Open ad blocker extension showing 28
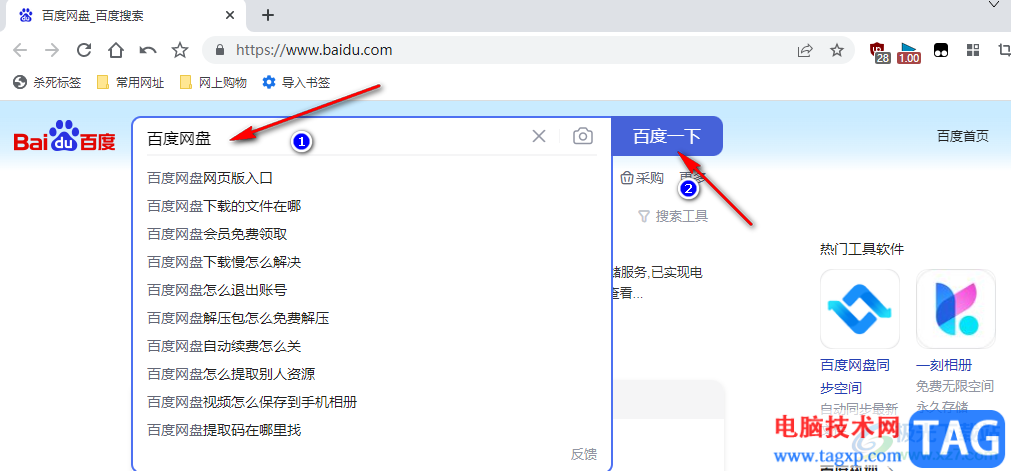 (x=879, y=52)
